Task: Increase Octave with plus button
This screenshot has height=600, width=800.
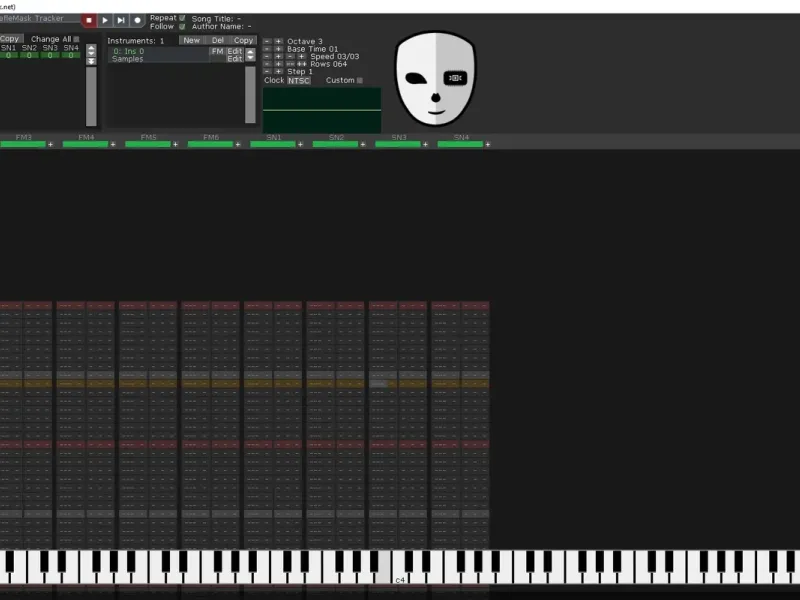Action: pyautogui.click(x=278, y=41)
